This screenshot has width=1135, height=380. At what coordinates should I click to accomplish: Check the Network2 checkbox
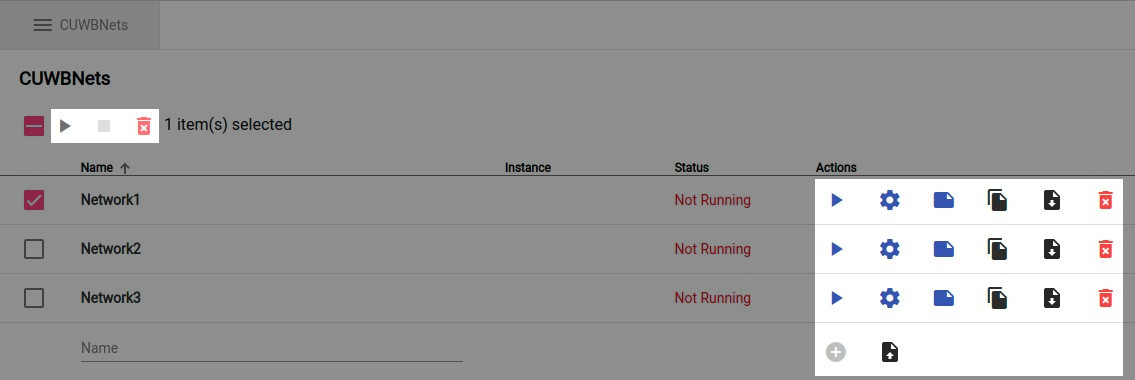pyautogui.click(x=34, y=250)
